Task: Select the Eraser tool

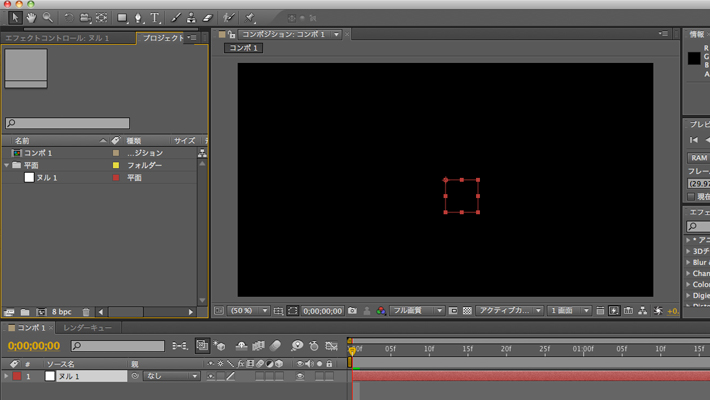Action: (208, 17)
